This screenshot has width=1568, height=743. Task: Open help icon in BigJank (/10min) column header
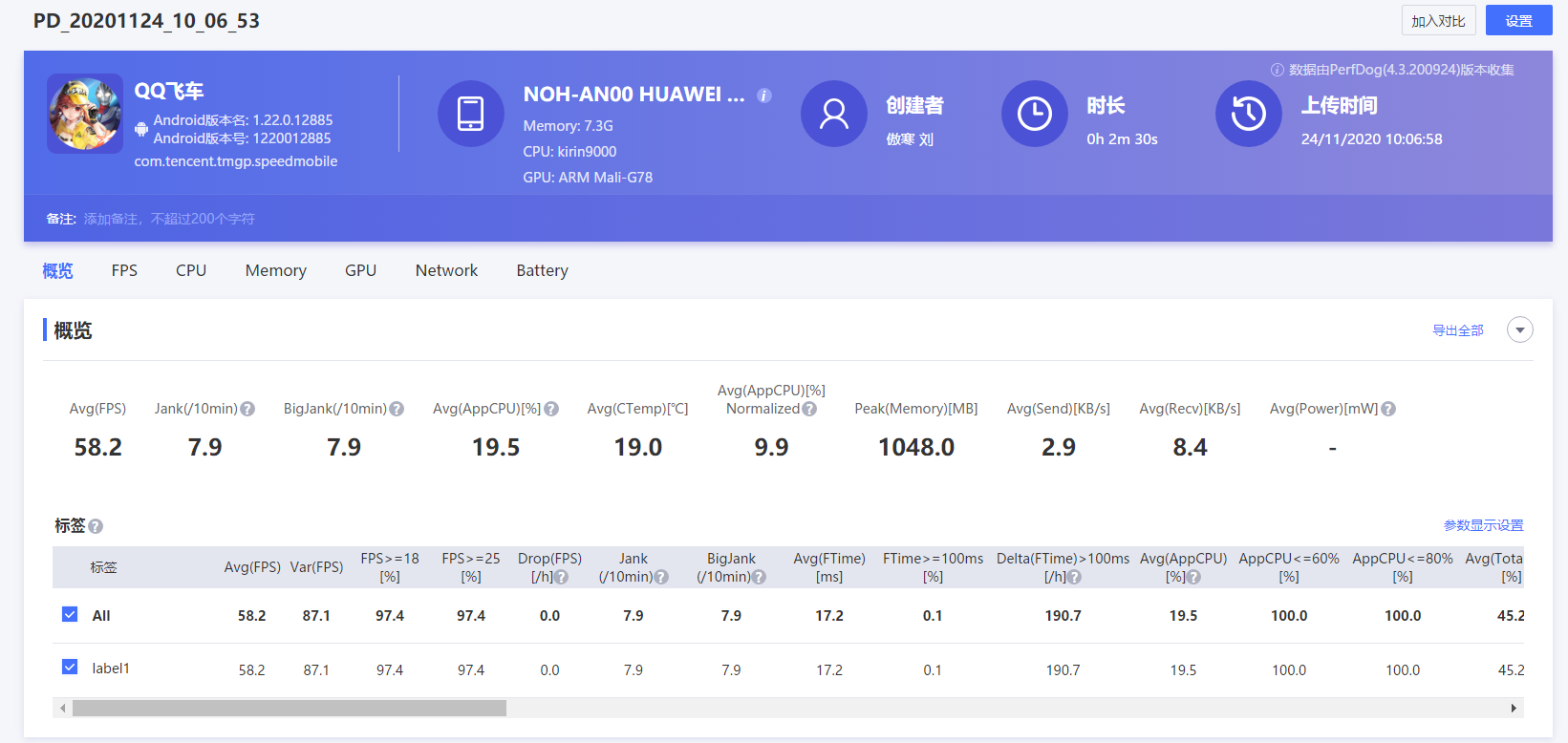759,577
